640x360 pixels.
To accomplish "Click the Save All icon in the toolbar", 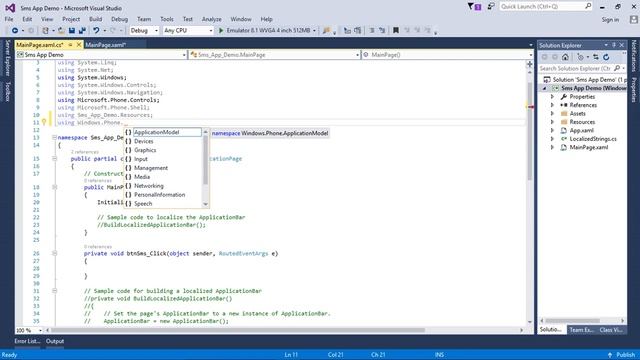I will [x=82, y=31].
